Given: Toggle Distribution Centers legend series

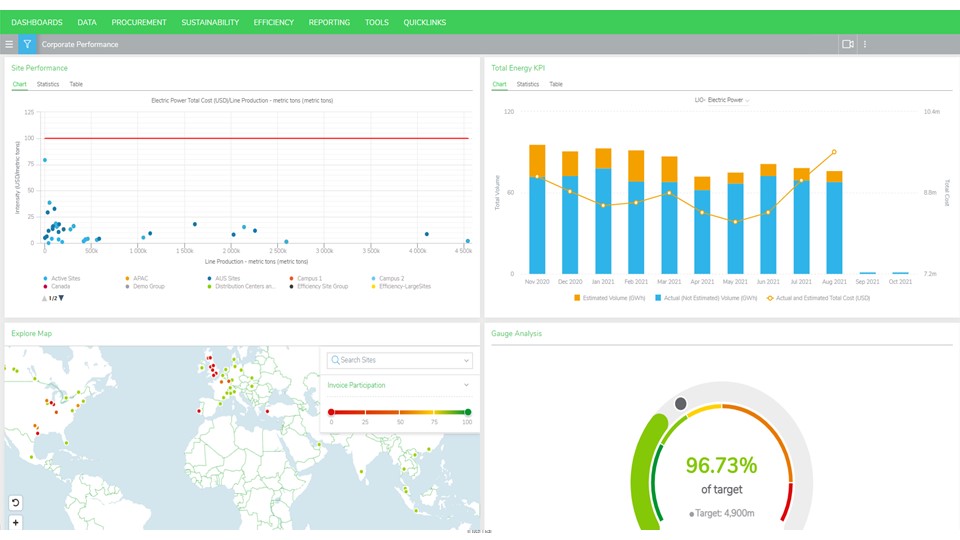Looking at the screenshot, I should pos(241,287).
